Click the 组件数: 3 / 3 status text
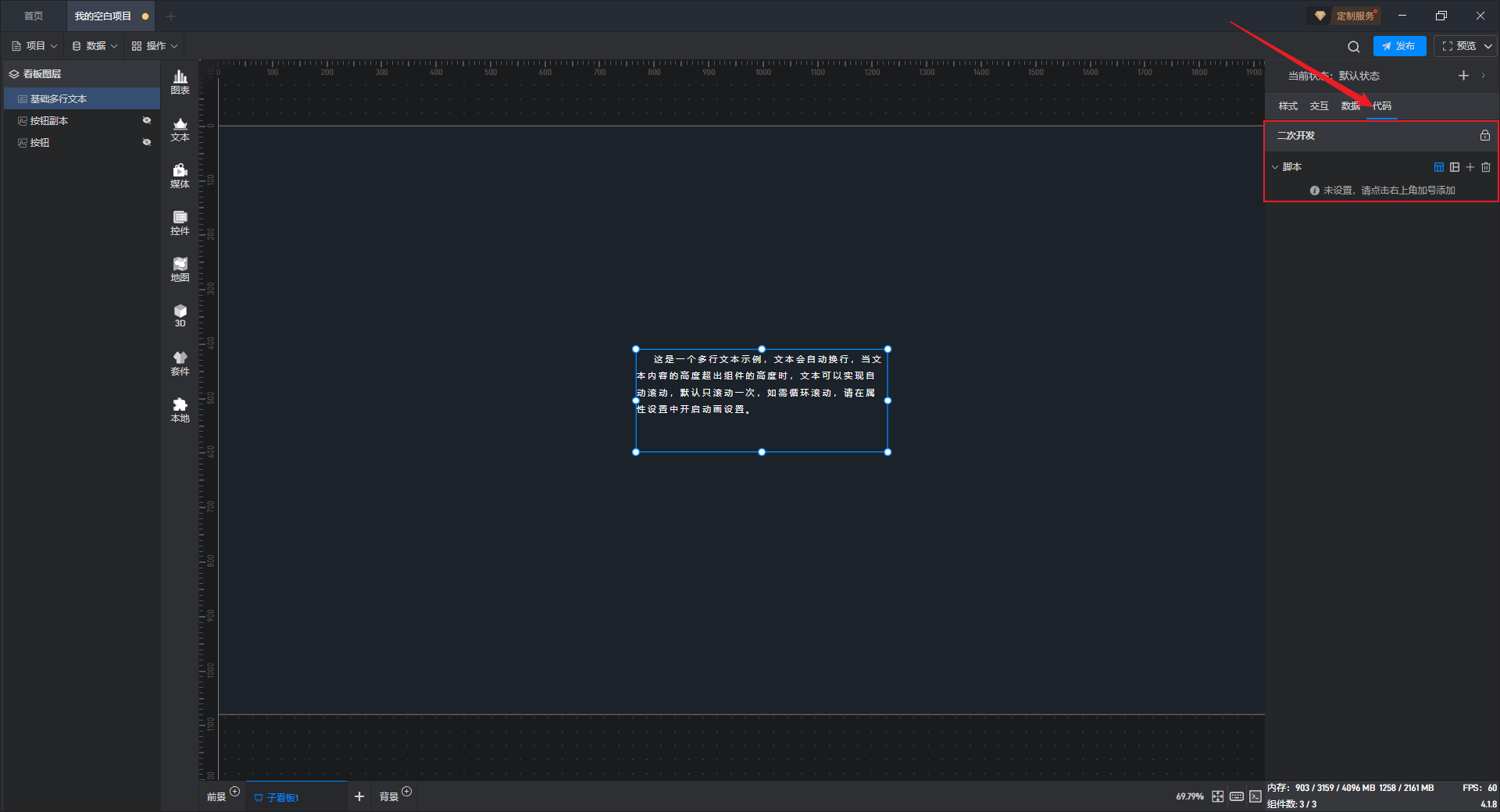The width and height of the screenshot is (1500, 812). click(1291, 804)
